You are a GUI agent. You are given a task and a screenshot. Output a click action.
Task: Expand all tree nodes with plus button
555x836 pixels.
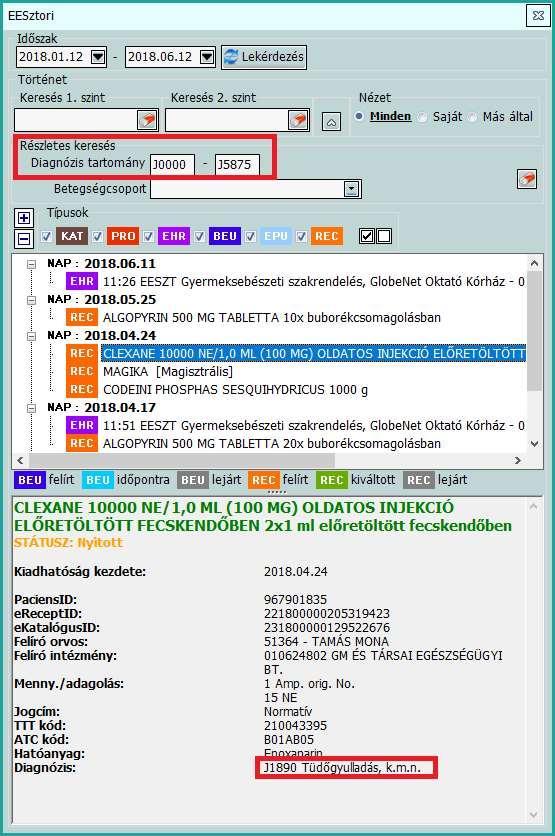click(23, 218)
